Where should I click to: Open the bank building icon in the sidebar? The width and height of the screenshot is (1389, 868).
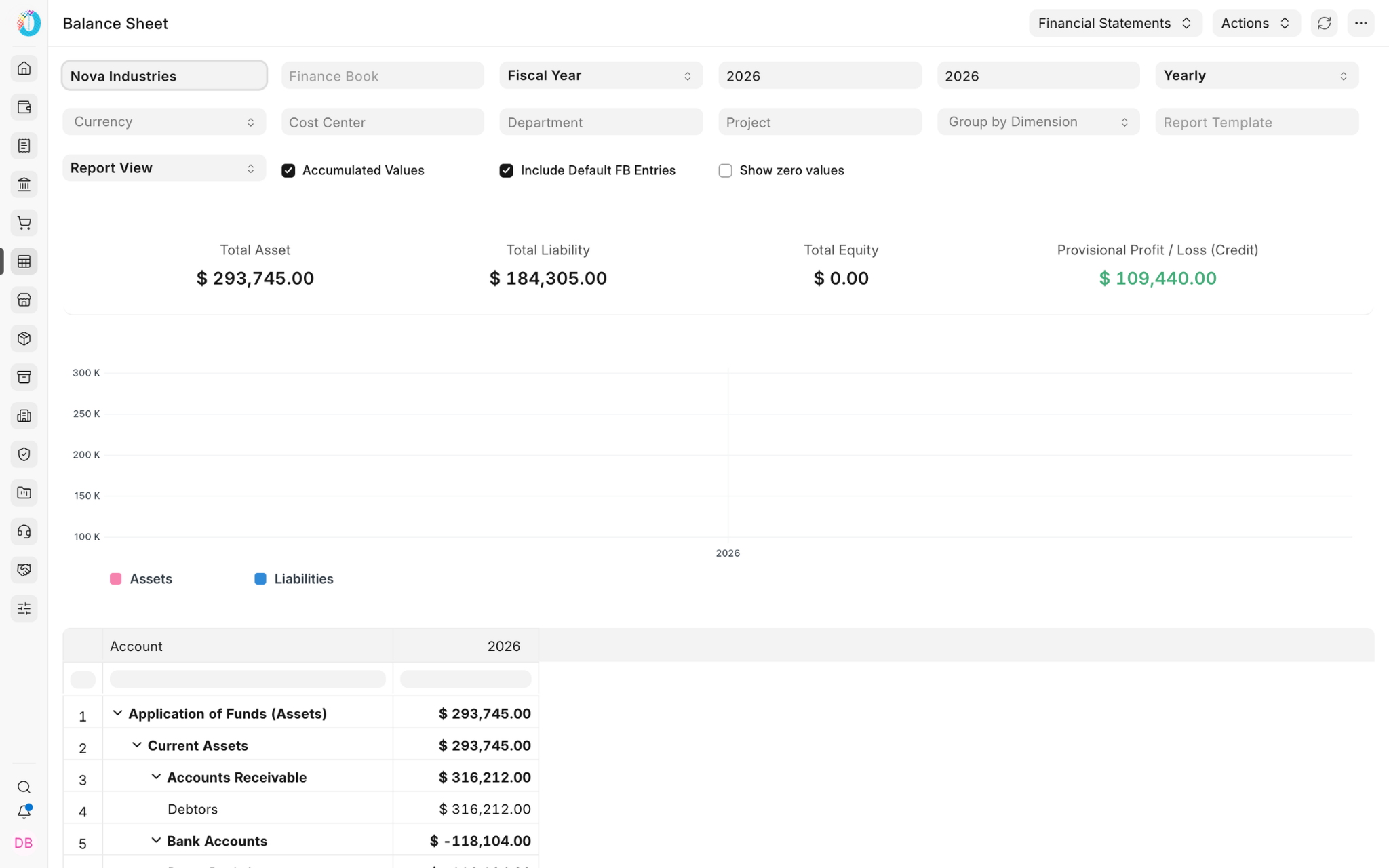pos(24,184)
